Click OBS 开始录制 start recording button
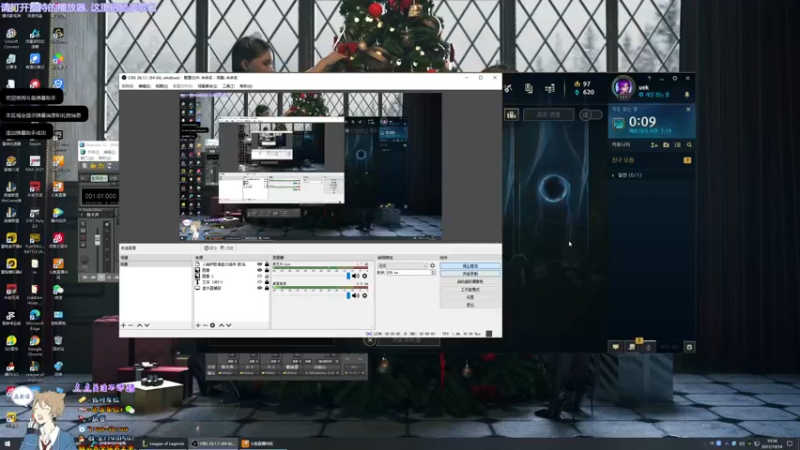Viewport: 800px width, 450px height. tap(470, 274)
